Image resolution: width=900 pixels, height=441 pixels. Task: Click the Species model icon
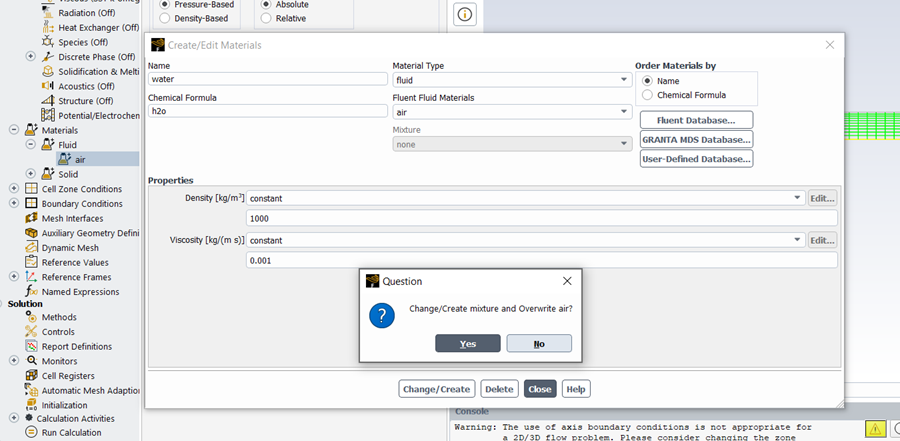48,42
